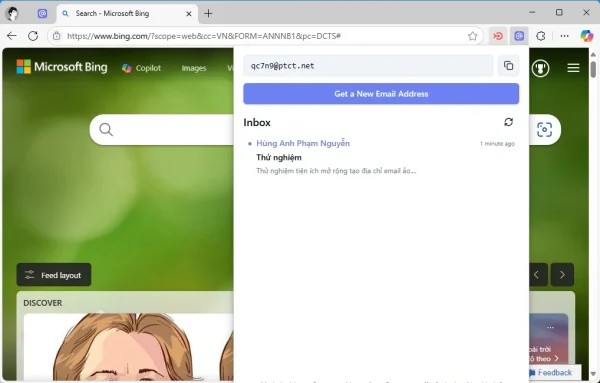Image resolution: width=600 pixels, height=383 pixels.
Task: Reload the Bing page
Action: [x=33, y=36]
